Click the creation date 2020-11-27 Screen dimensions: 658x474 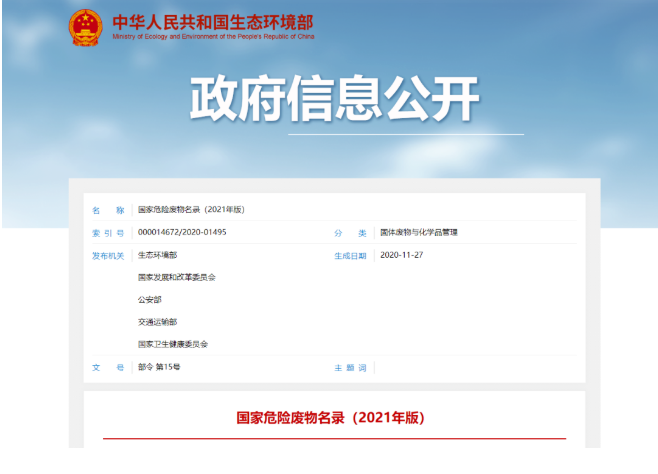pos(402,255)
